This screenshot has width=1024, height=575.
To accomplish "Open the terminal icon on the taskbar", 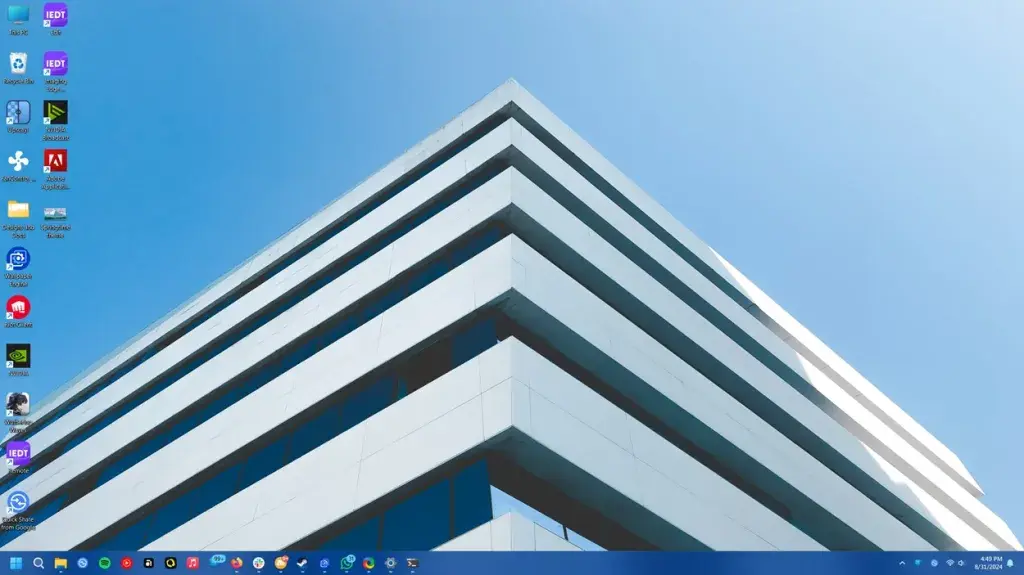I will click(x=412, y=563).
